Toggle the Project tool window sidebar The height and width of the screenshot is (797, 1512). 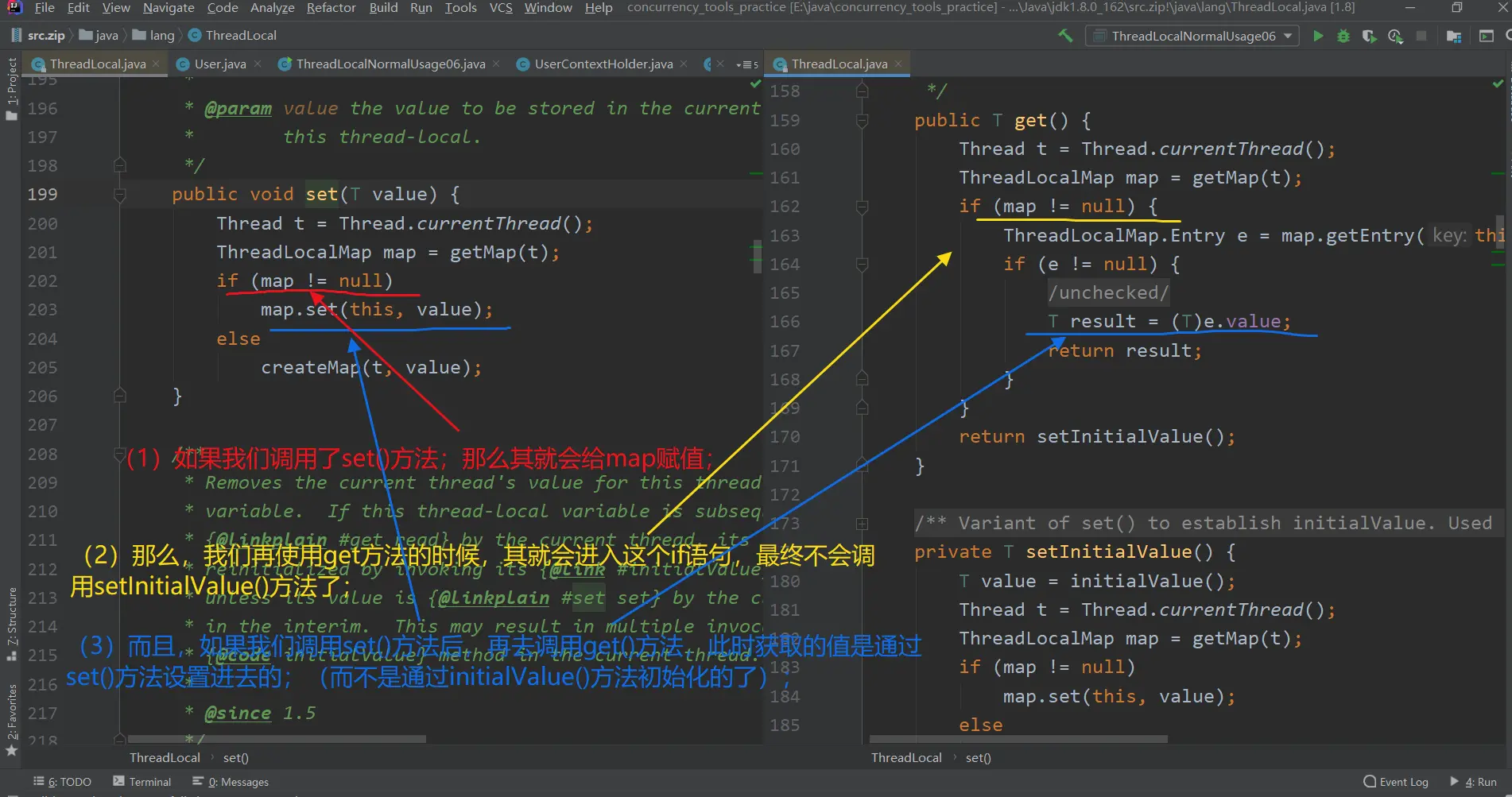tap(11, 87)
